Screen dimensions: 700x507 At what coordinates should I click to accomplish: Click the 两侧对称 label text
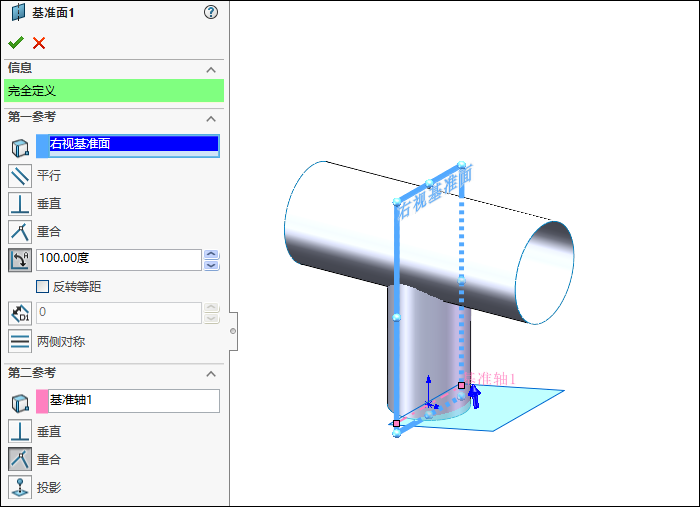click(x=61, y=341)
